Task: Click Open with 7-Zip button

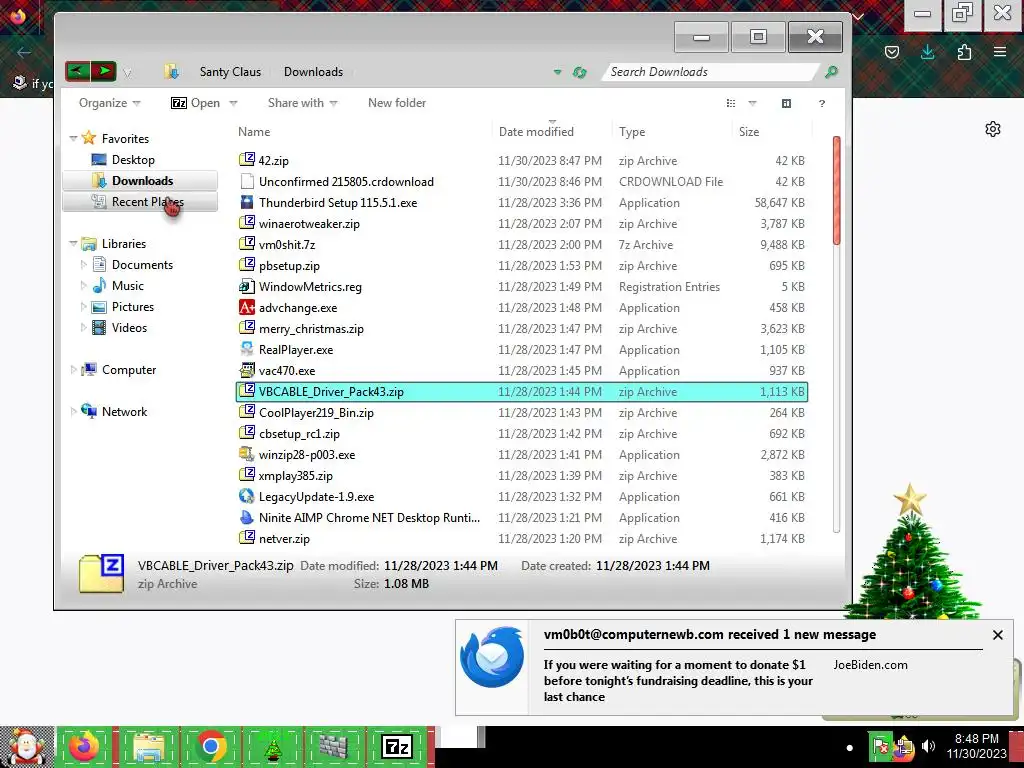Action: pyautogui.click(x=195, y=103)
